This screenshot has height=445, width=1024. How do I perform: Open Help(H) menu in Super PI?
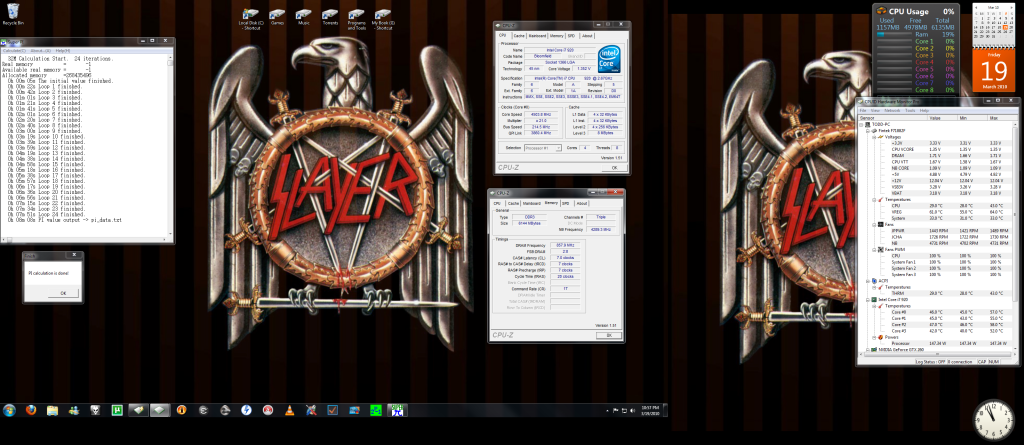[63, 50]
